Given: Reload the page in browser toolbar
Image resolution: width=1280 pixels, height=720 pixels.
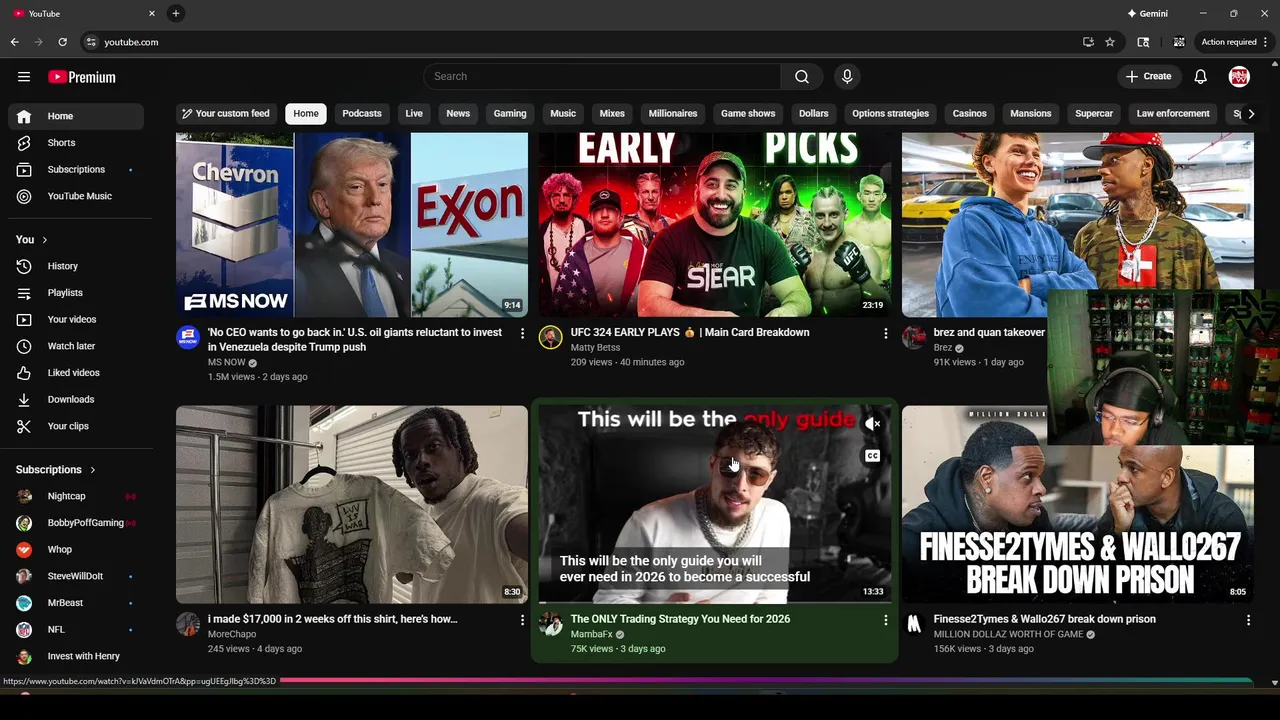Looking at the screenshot, I should pos(62,42).
